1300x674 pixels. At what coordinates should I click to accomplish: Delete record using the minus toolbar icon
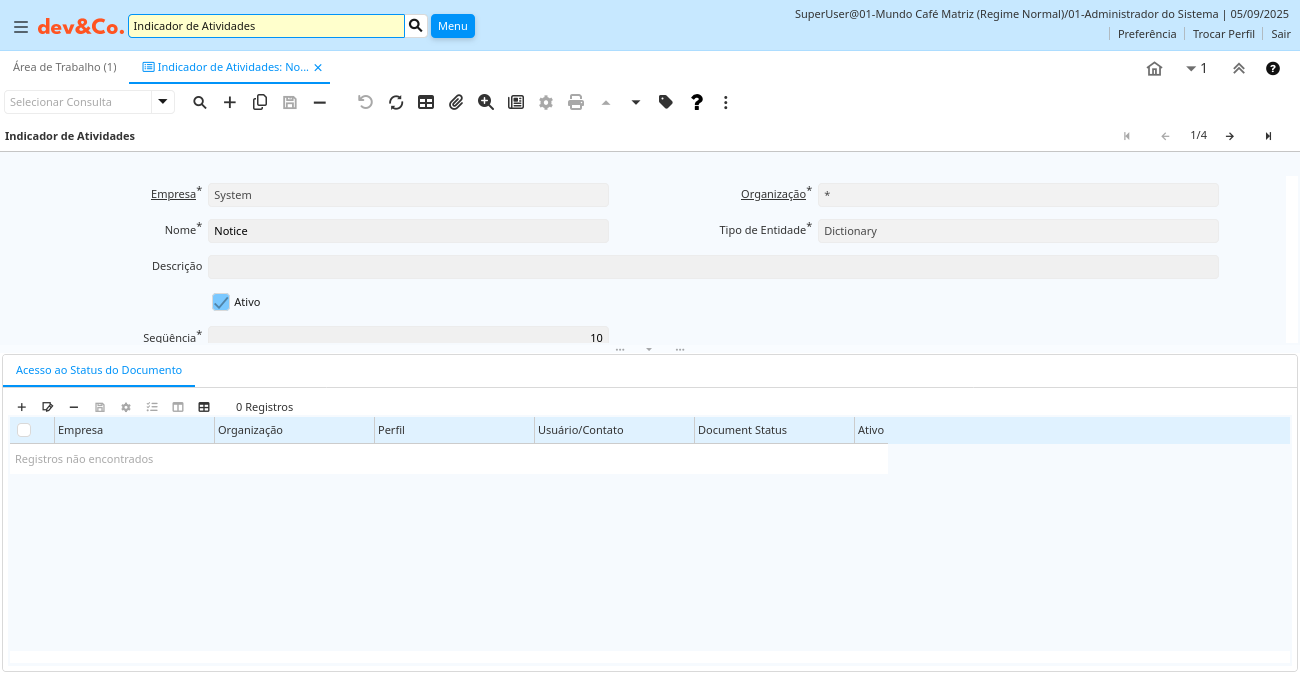[320, 102]
